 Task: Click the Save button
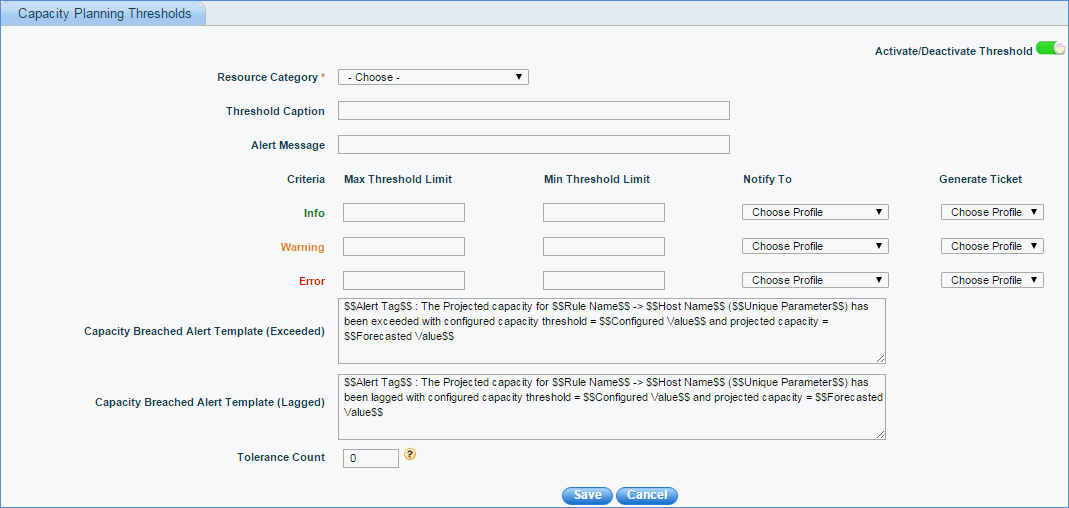click(587, 495)
